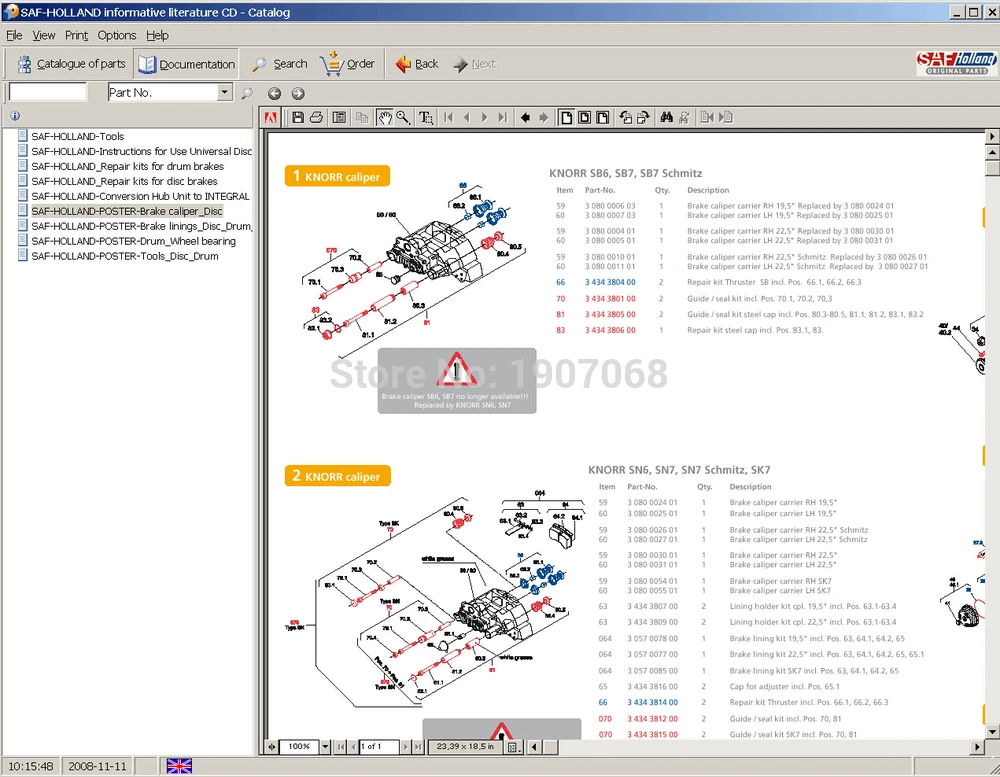The width and height of the screenshot is (1000, 777).
Task: Open the page layout dropdown in status bar
Action: point(513,747)
